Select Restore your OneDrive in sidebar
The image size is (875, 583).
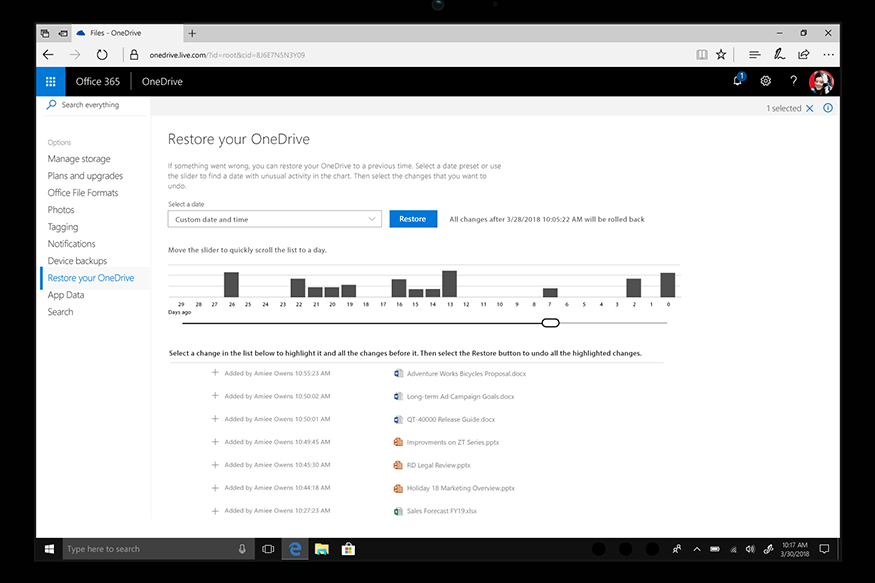91,278
